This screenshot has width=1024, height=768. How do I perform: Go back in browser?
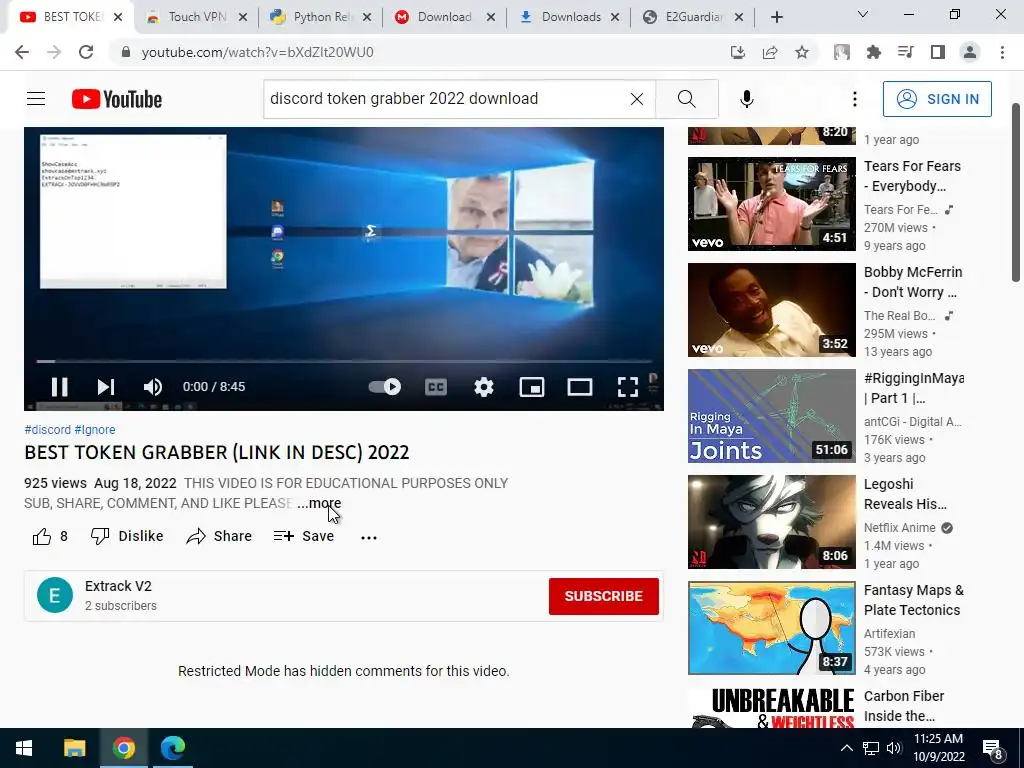click(x=22, y=52)
